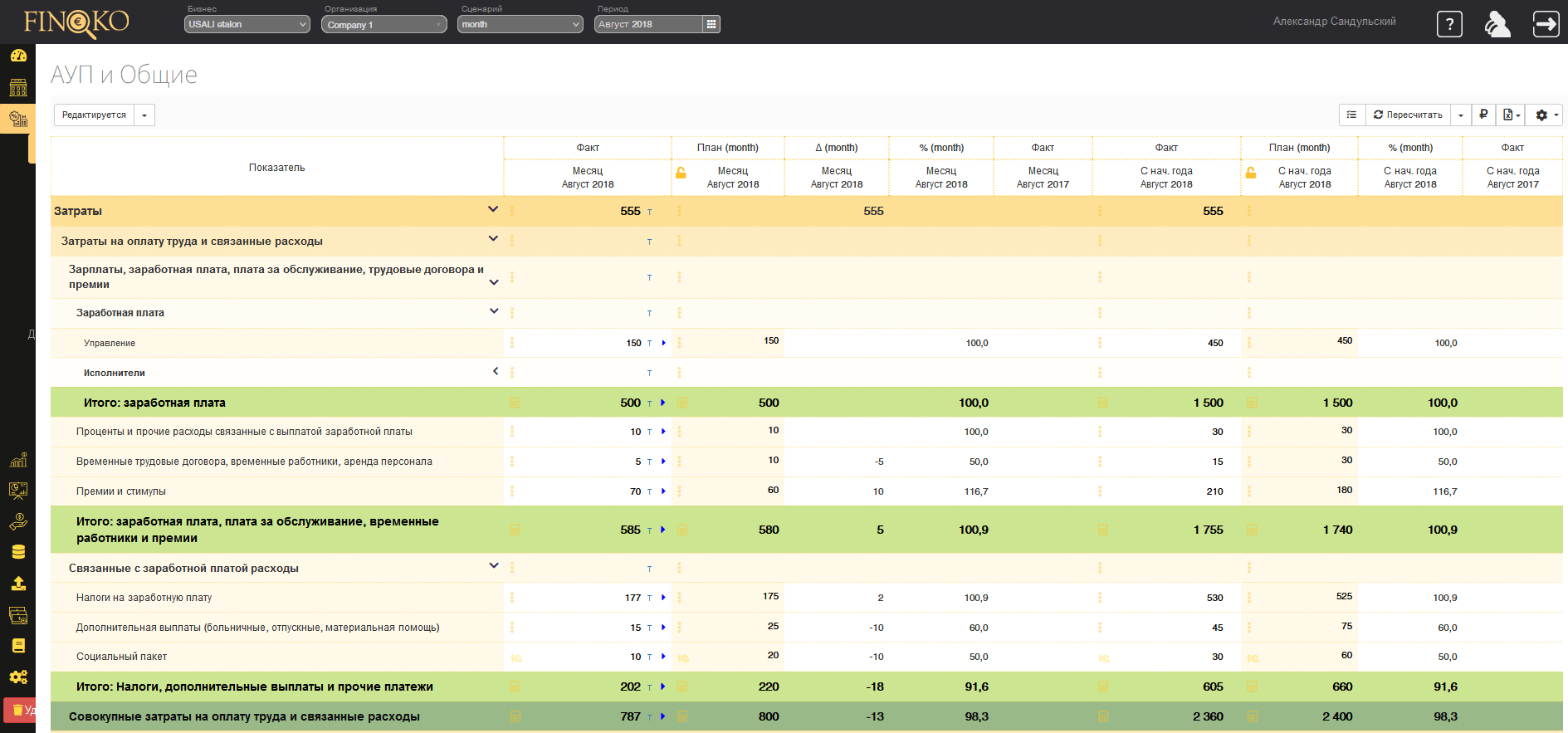Viewport: 1568px width, 733px height.
Task: Open the yellow book icon in sidebar
Action: pos(17,646)
